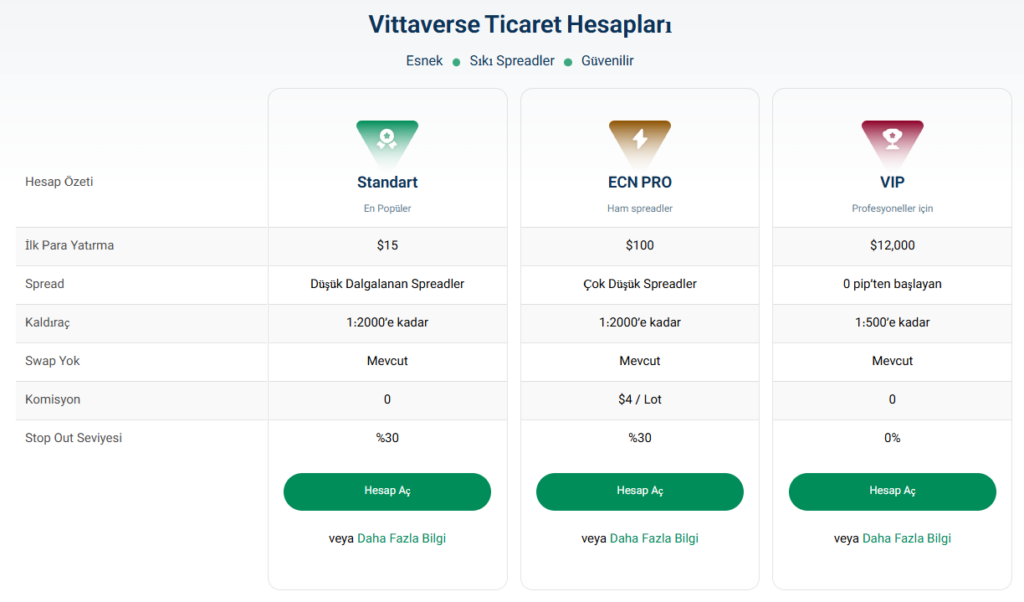This screenshot has width=1024, height=602.
Task: Click the VIP trophy icon
Action: click(x=892, y=137)
